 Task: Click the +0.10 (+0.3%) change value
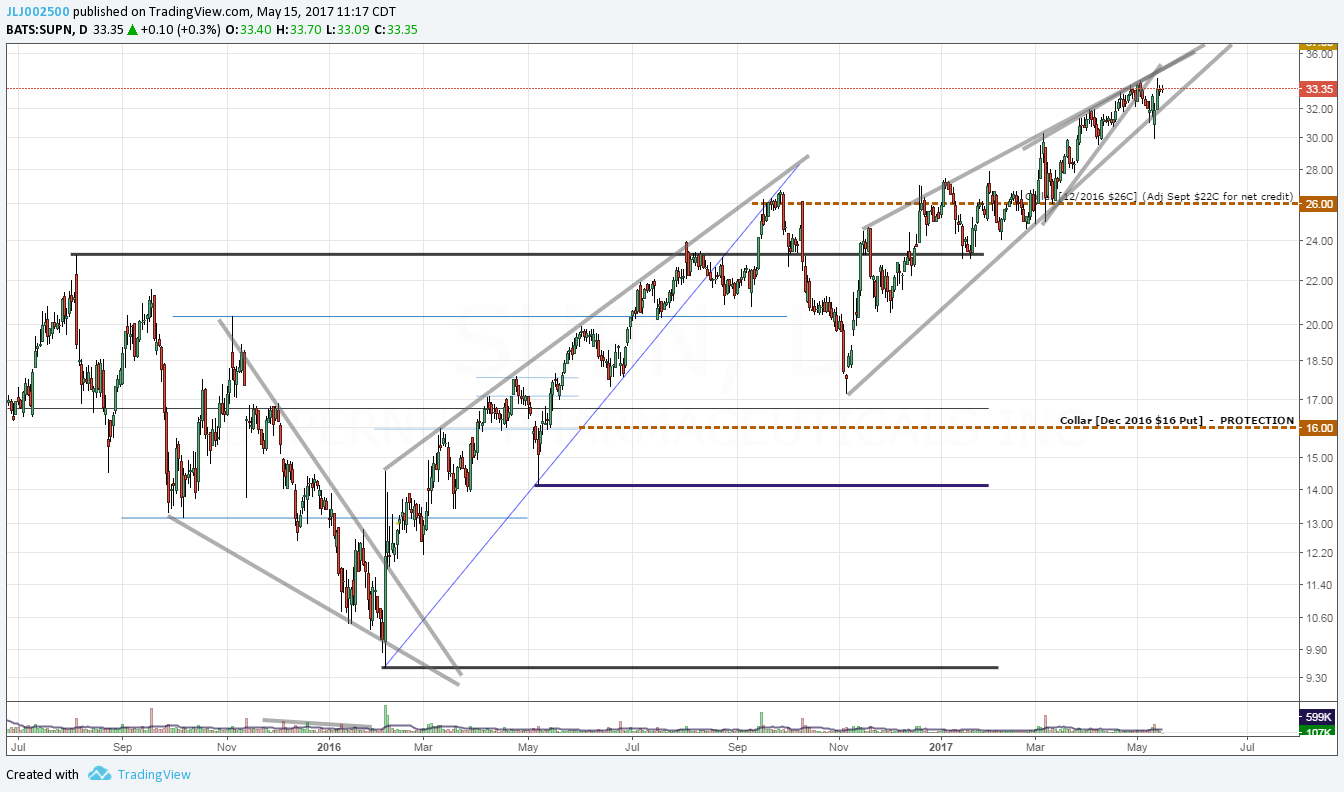pos(180,30)
